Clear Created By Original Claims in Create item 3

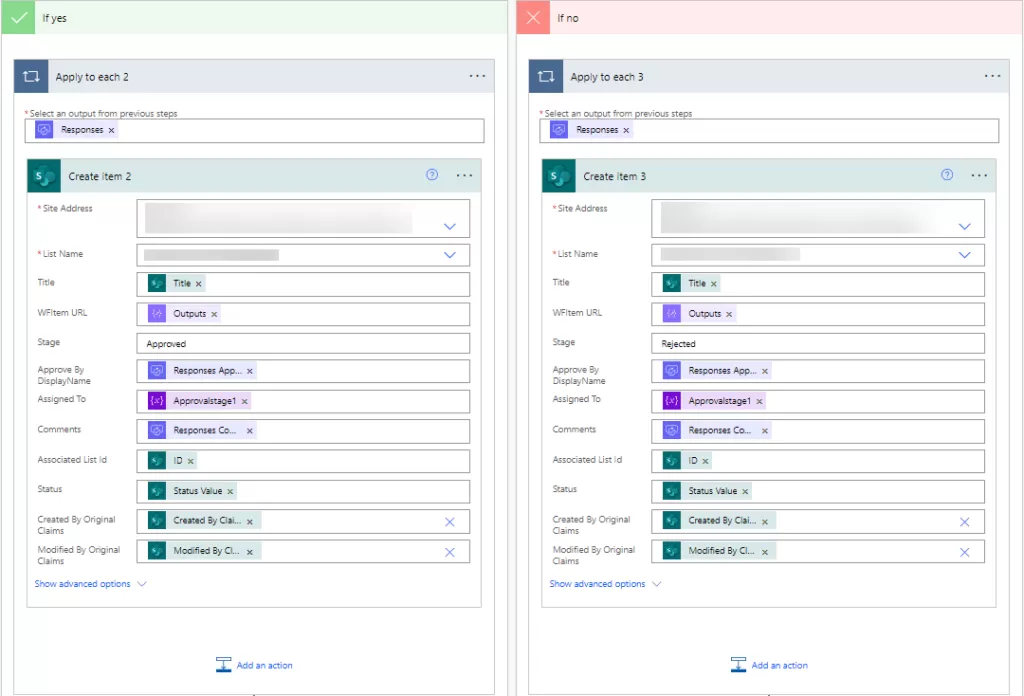(x=964, y=522)
